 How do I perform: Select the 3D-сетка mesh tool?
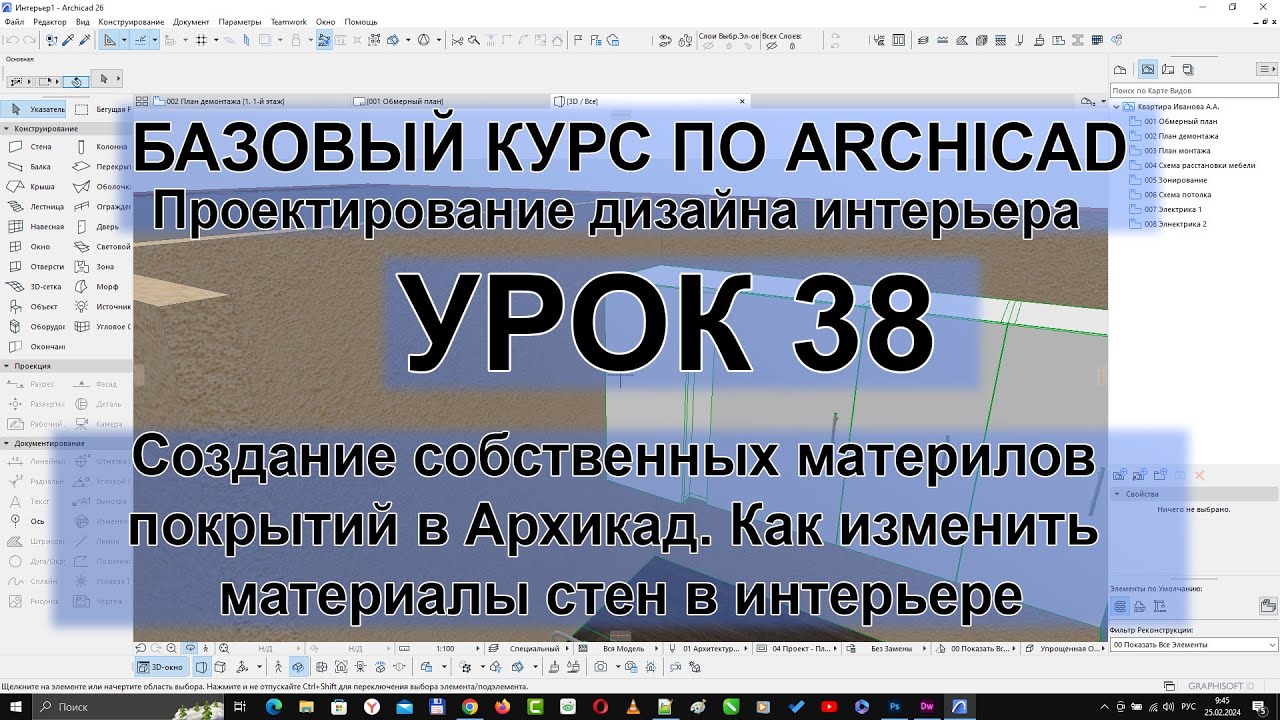coord(33,287)
